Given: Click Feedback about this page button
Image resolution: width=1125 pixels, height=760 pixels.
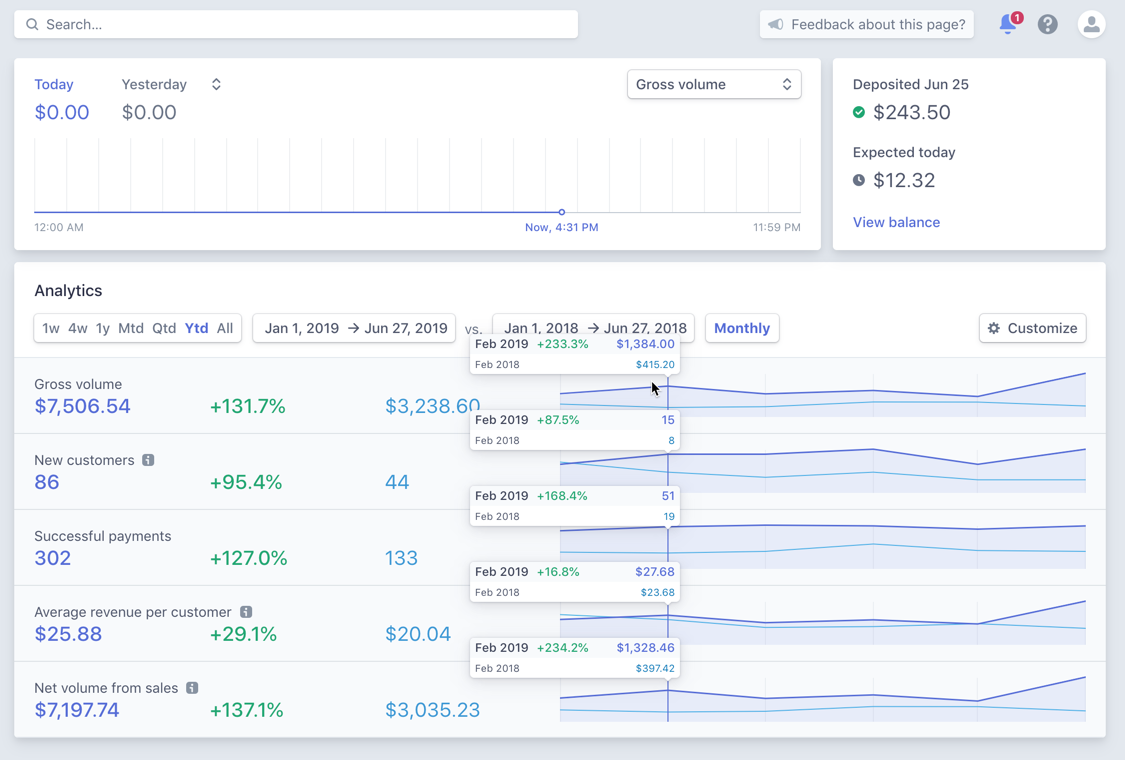Looking at the screenshot, I should coord(867,24).
